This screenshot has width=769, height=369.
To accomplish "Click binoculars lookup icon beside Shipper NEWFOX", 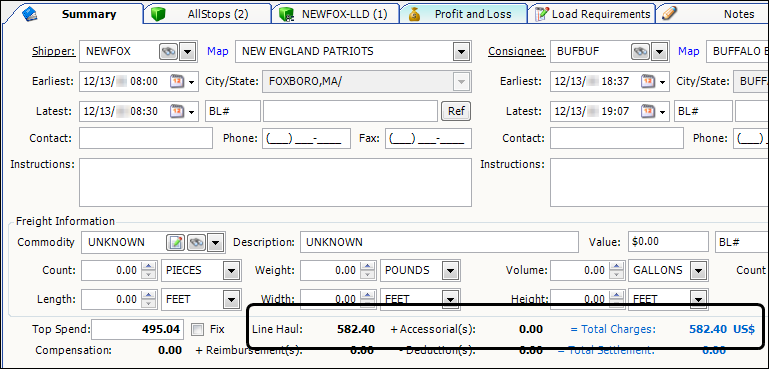I will 168,52.
